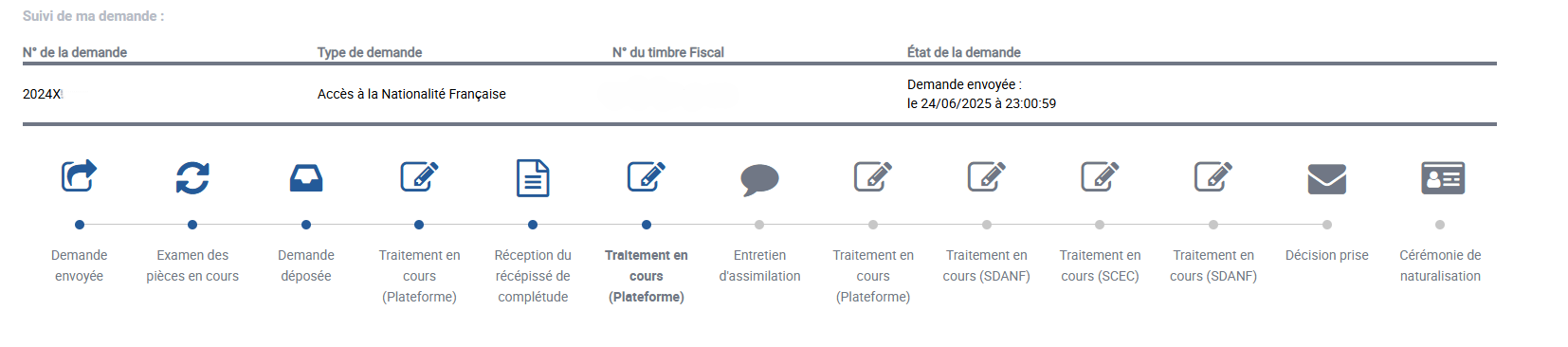
Task: Click the Décision prise envelope icon
Action: click(x=1327, y=178)
